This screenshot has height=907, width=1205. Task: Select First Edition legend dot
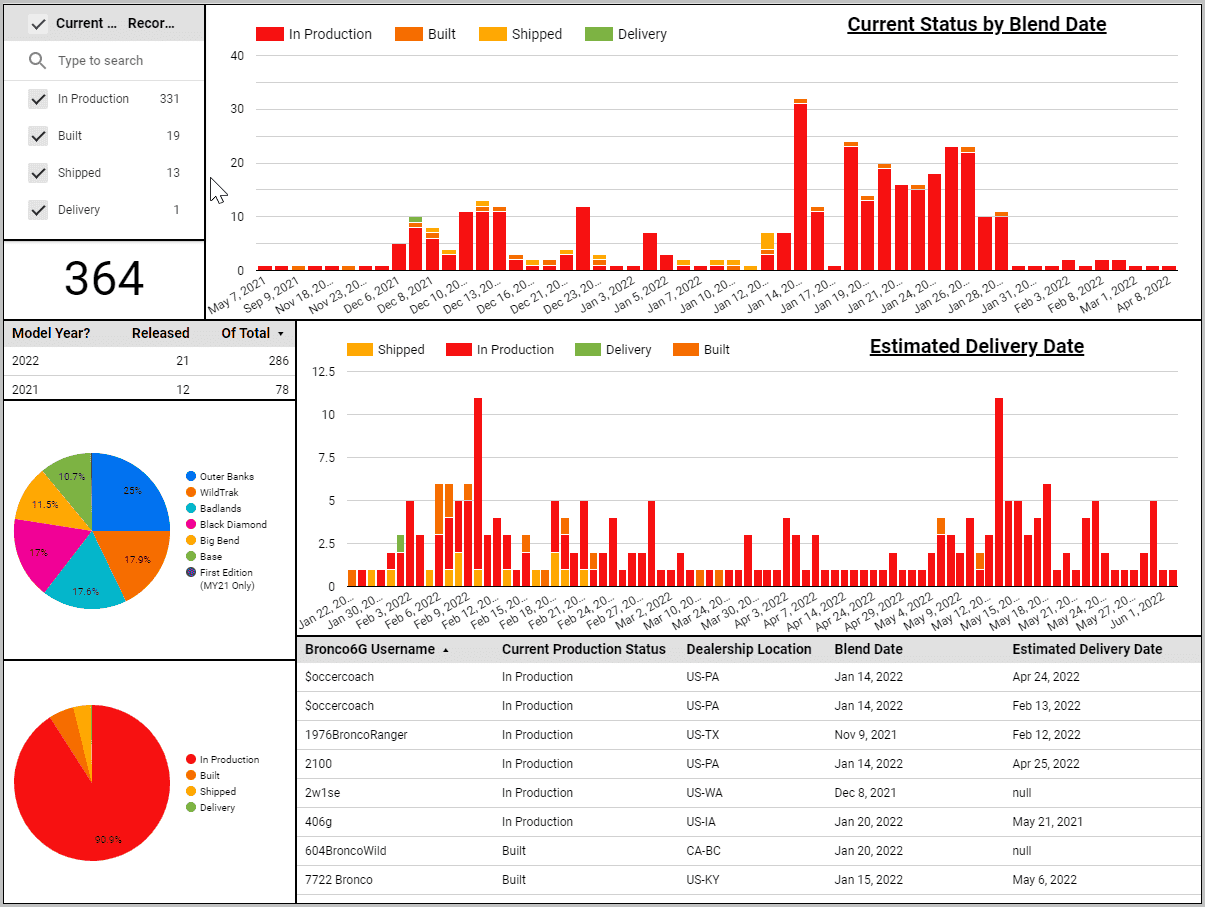(190, 573)
